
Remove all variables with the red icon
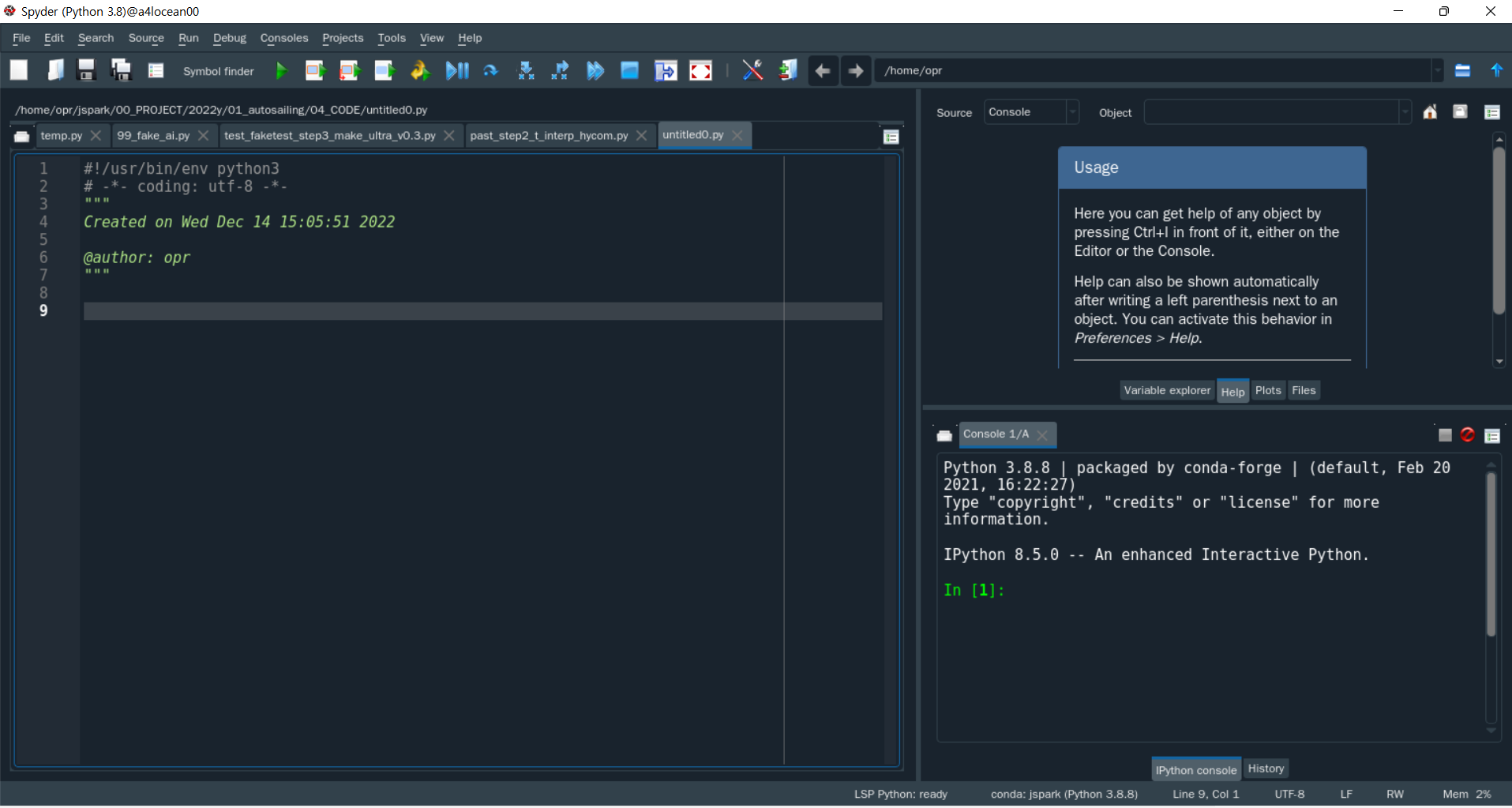tap(1468, 434)
